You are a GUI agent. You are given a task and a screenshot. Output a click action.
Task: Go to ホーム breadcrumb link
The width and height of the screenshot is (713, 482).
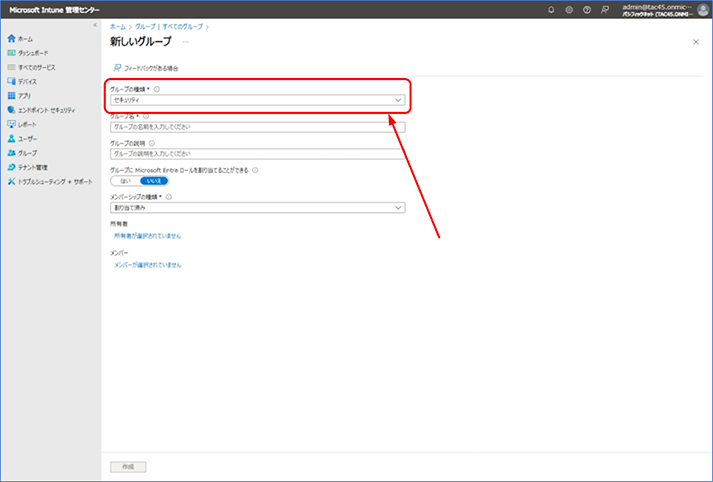pyautogui.click(x=117, y=27)
